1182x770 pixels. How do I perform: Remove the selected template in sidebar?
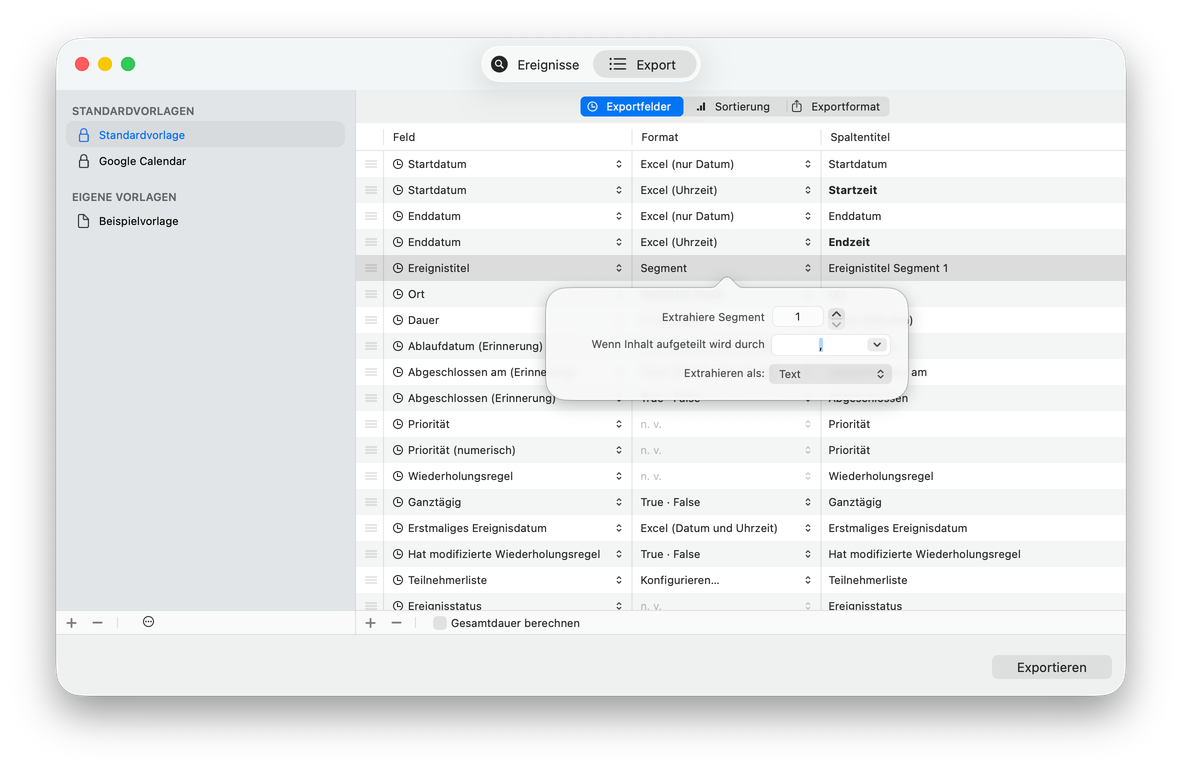tap(97, 623)
